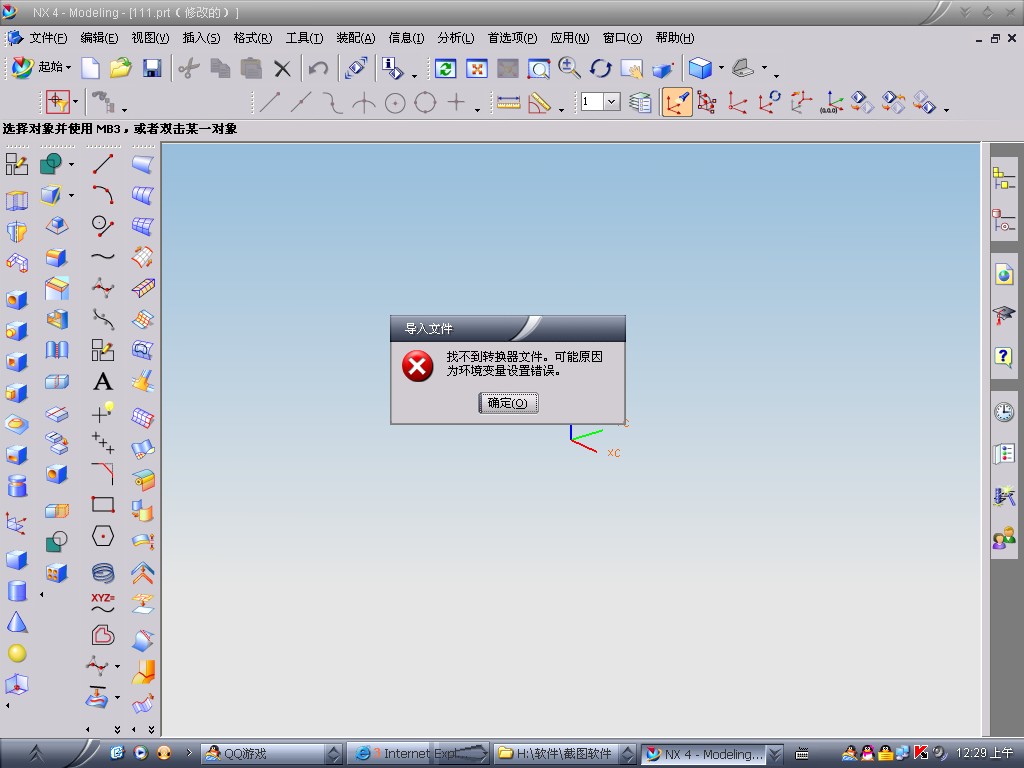Click the Pan hand icon
The width and height of the screenshot is (1024, 768).
[632, 68]
